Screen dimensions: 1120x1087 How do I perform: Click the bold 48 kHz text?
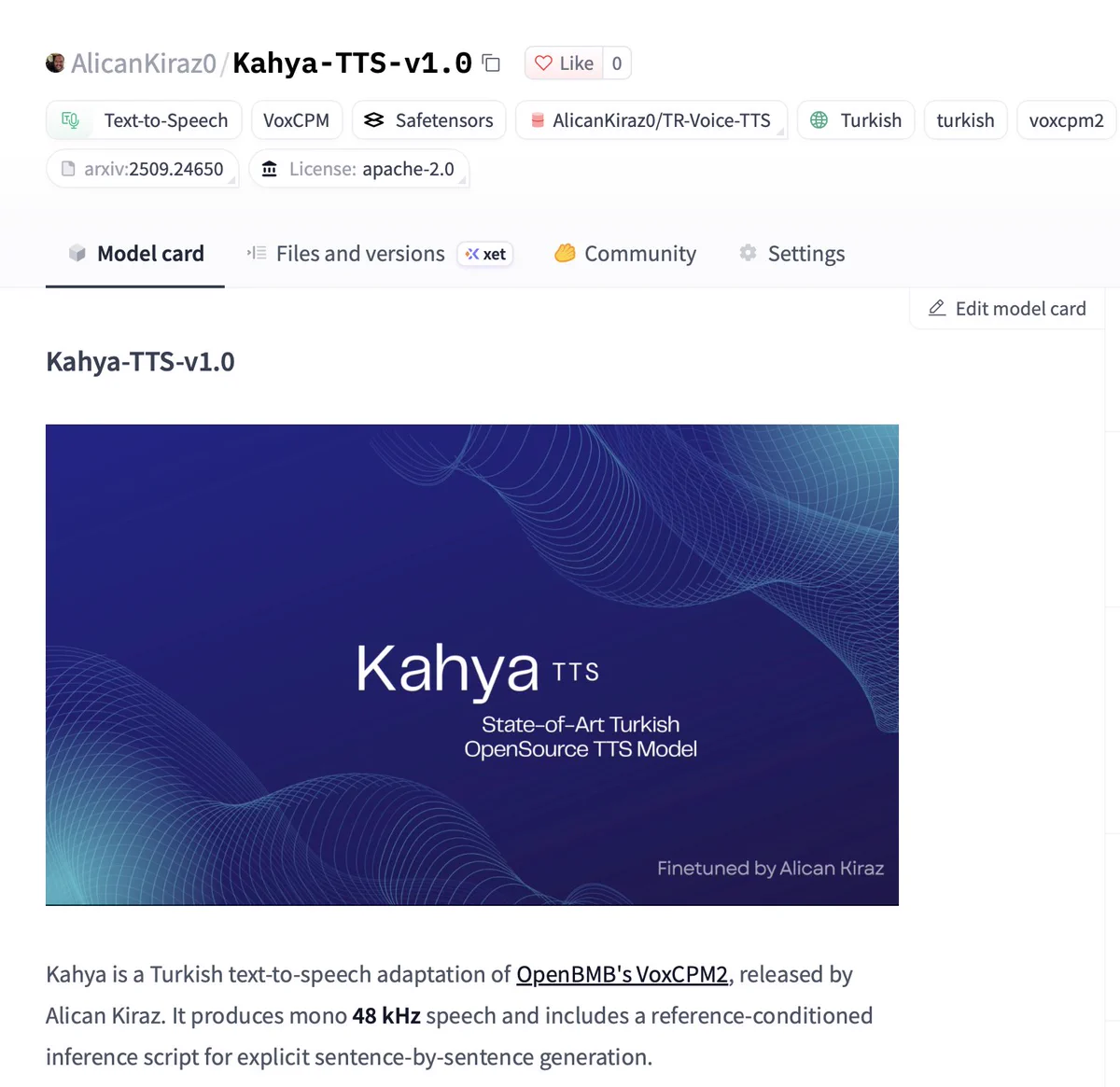(386, 1016)
